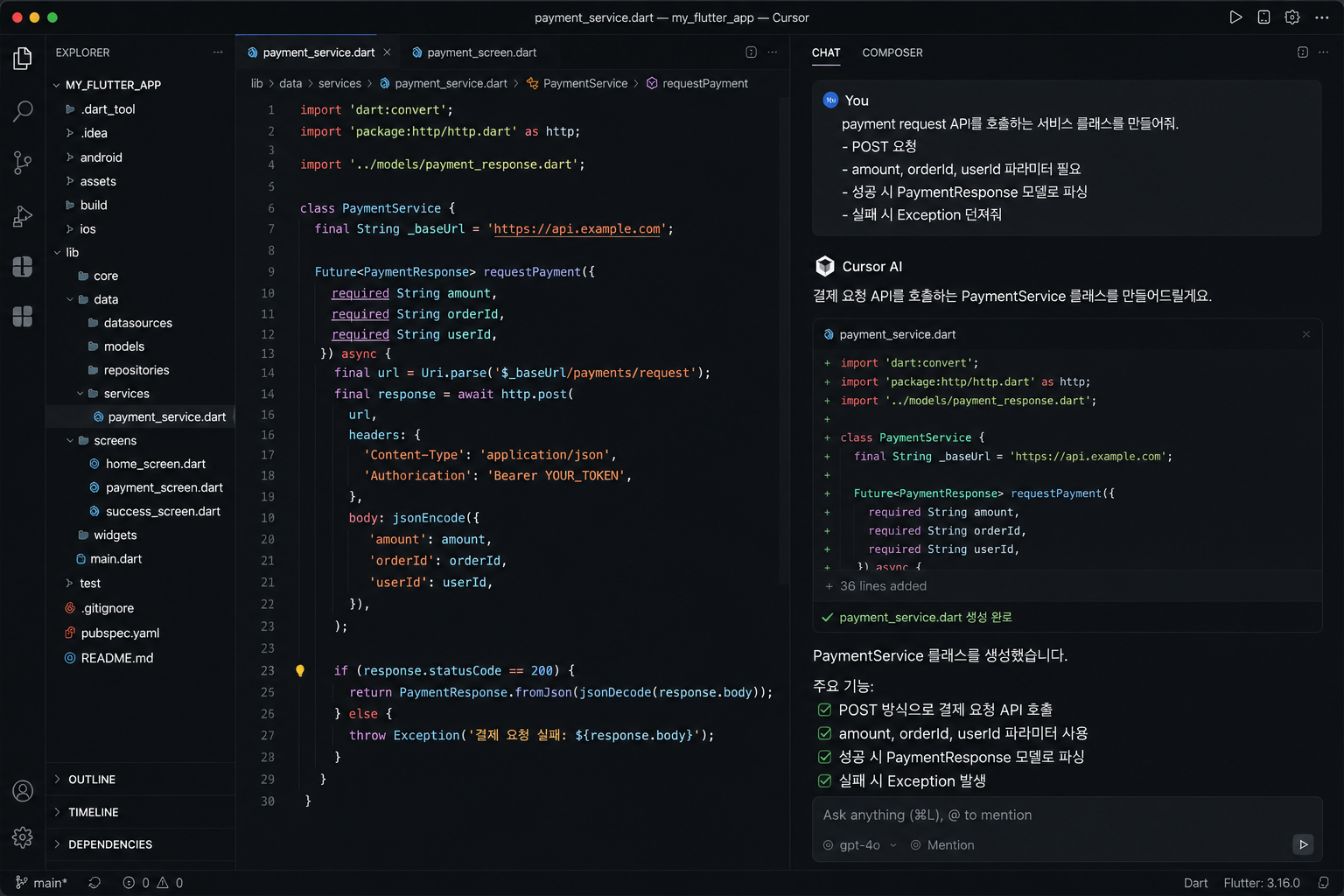Click Flutter: 3.16.0 in status bar
The width and height of the screenshot is (1344, 896).
(x=1262, y=883)
